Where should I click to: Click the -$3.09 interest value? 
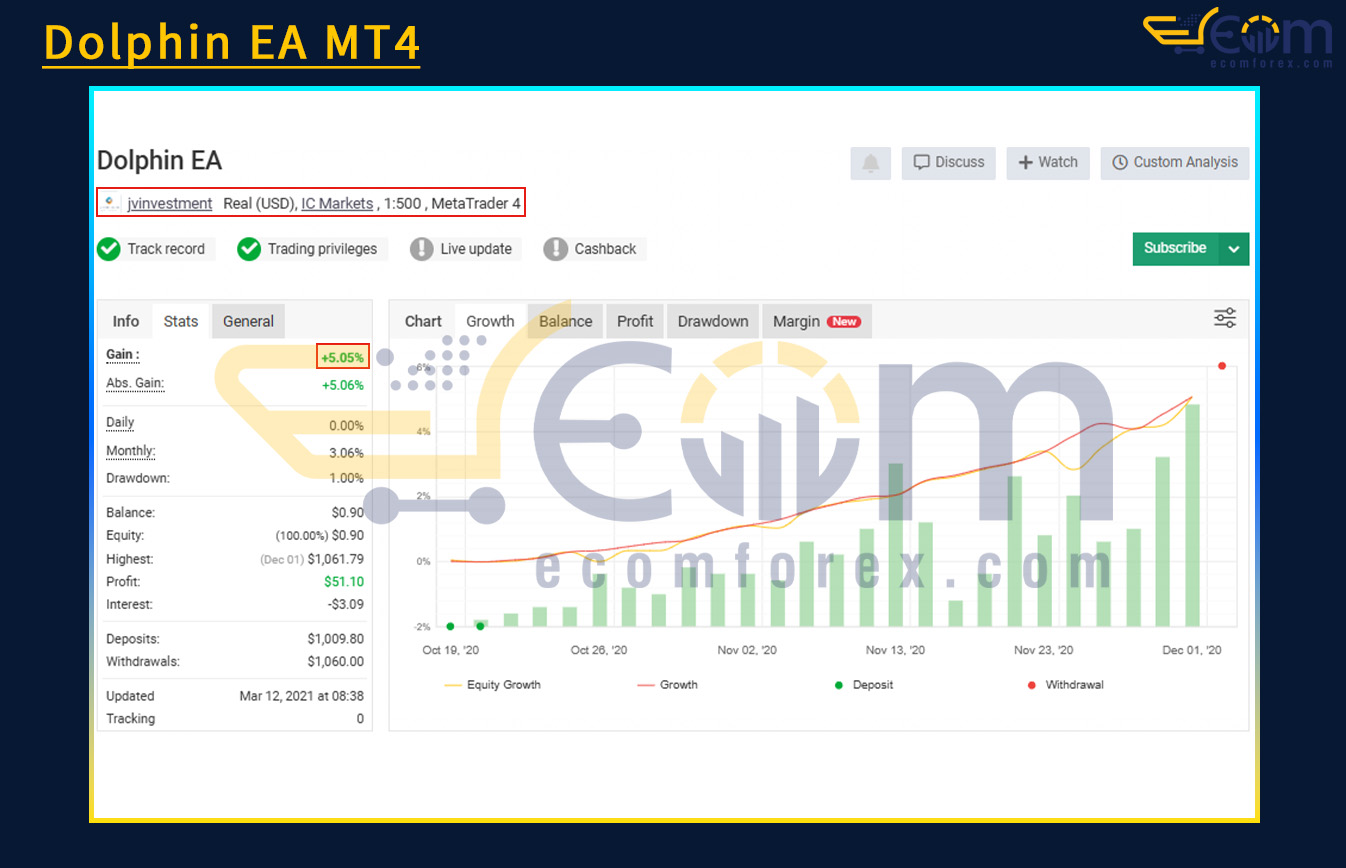(x=347, y=605)
